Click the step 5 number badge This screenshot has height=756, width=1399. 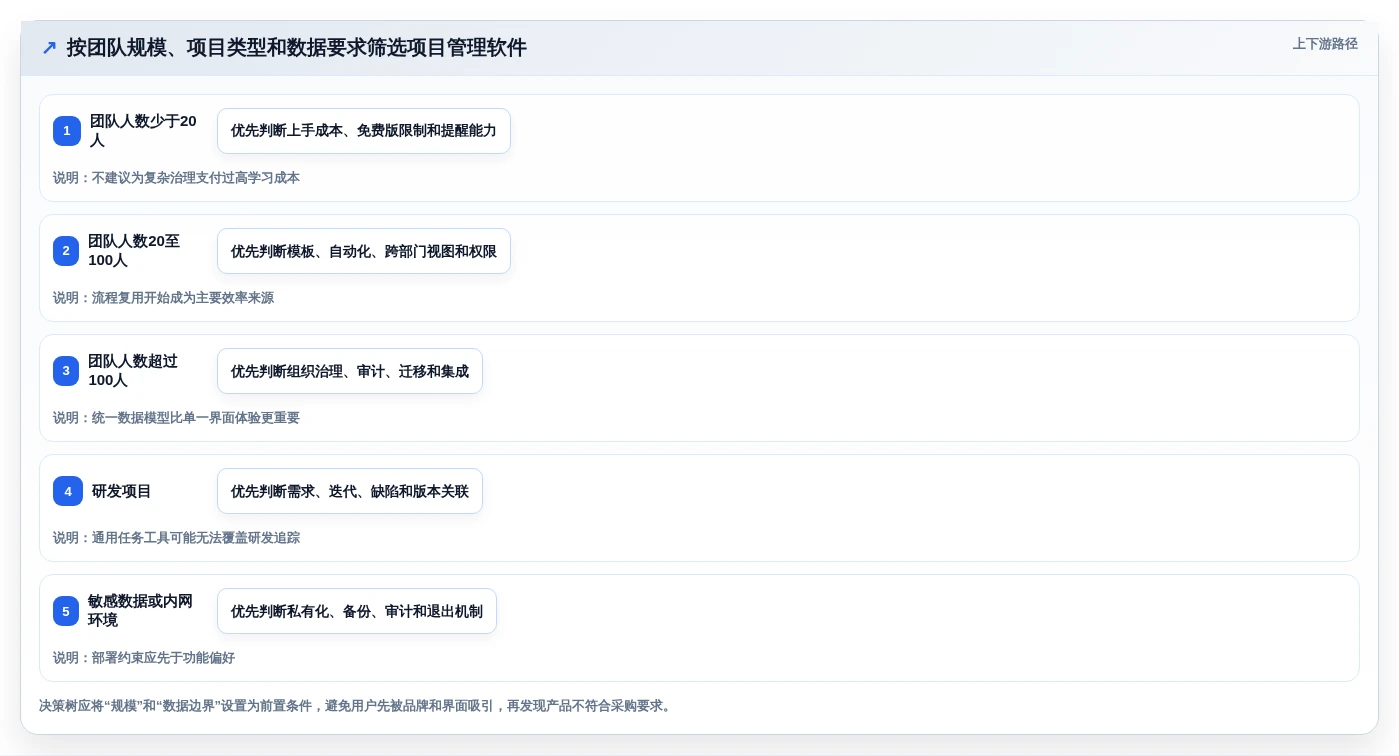pos(66,611)
